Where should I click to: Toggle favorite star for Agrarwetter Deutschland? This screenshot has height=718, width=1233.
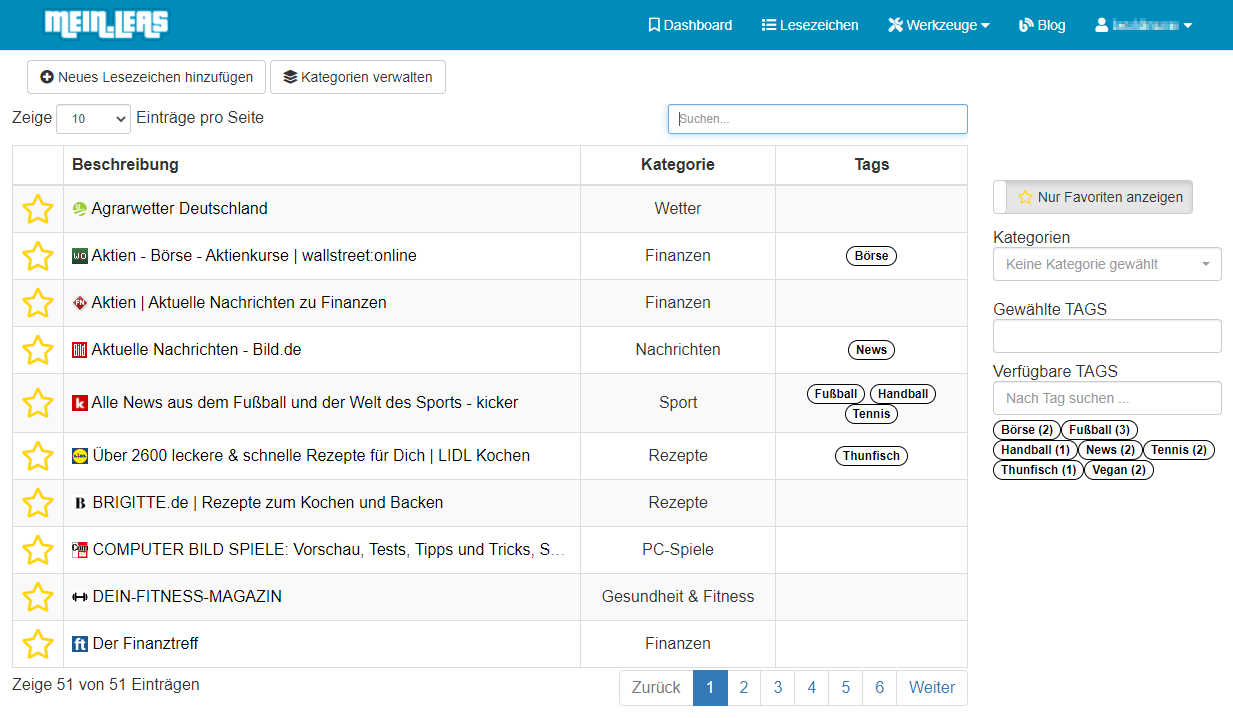click(x=38, y=209)
